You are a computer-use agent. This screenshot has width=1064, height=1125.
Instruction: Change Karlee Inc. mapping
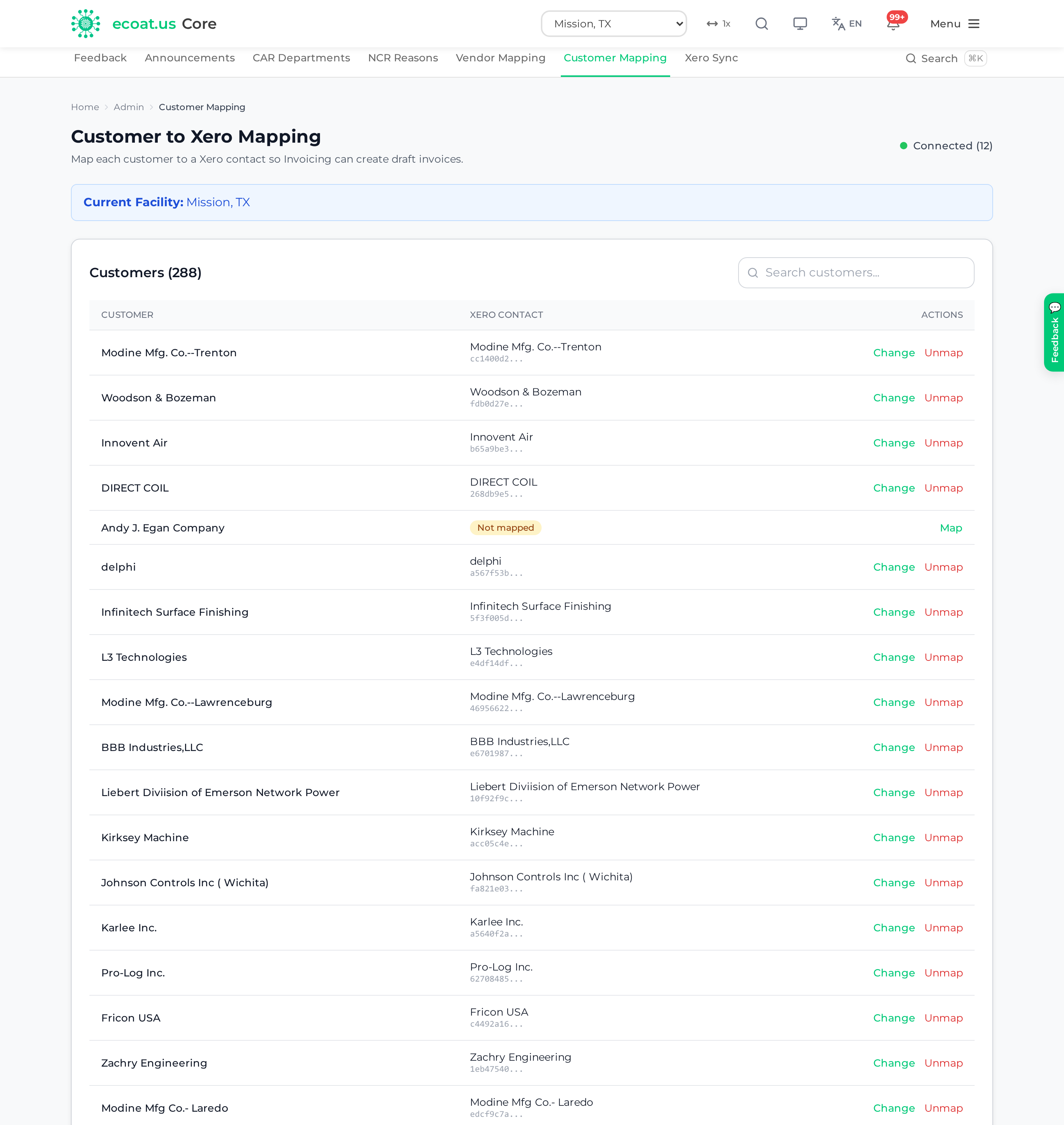894,928
